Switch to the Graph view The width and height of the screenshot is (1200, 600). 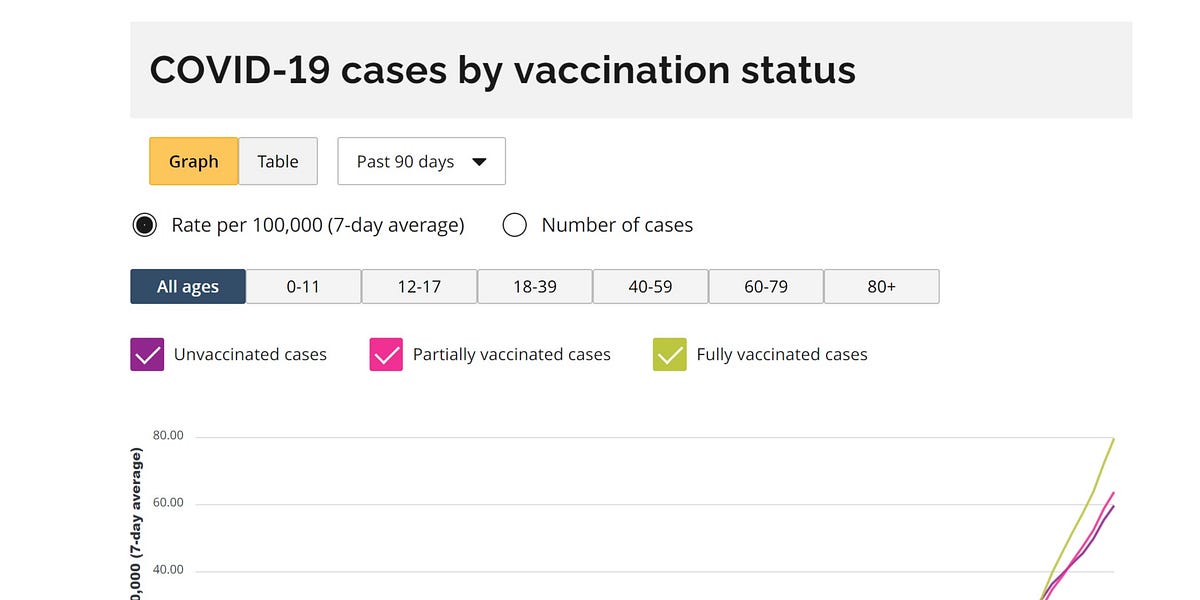coord(194,161)
